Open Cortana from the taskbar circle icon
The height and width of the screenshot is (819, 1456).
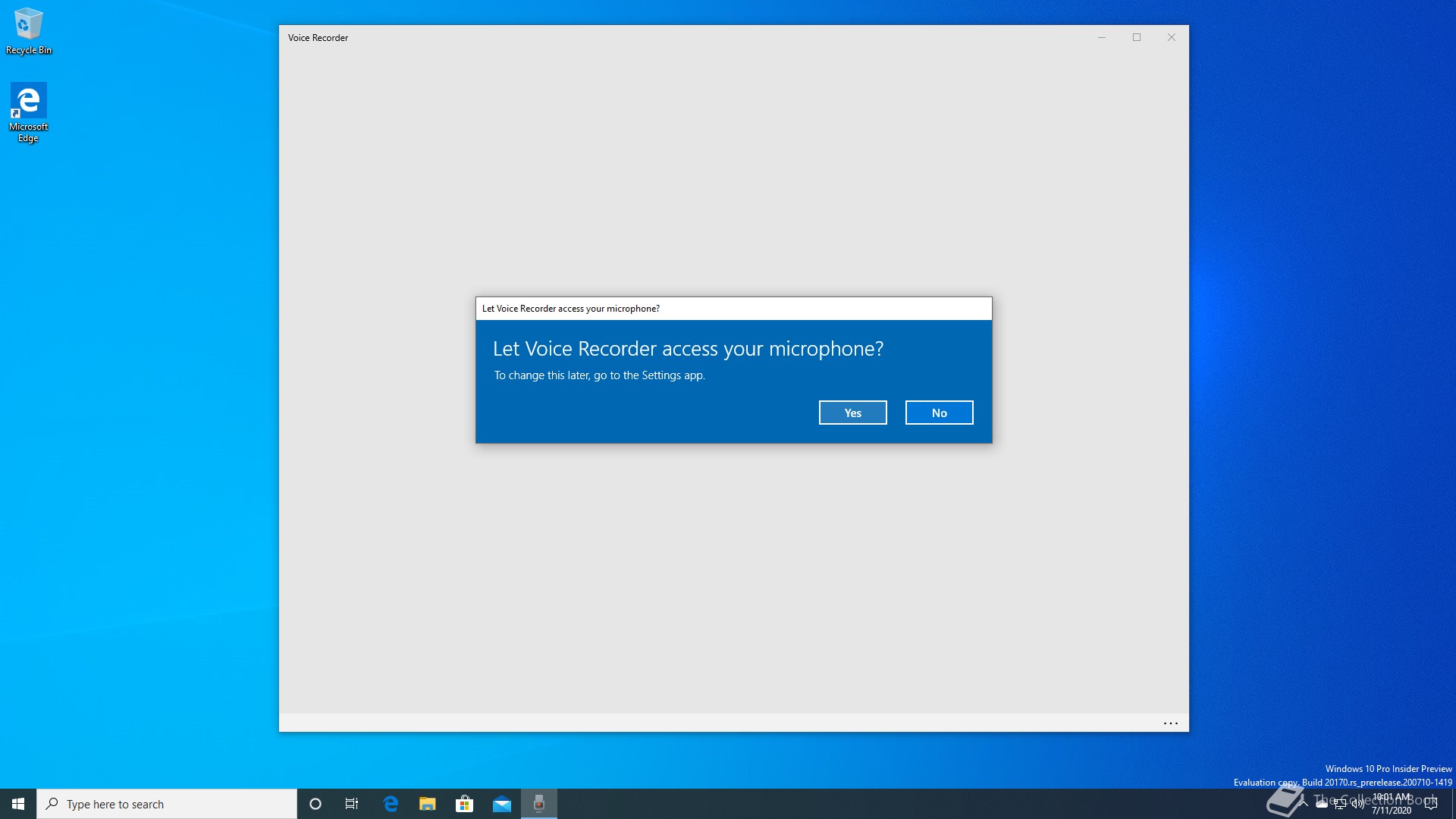(x=315, y=804)
